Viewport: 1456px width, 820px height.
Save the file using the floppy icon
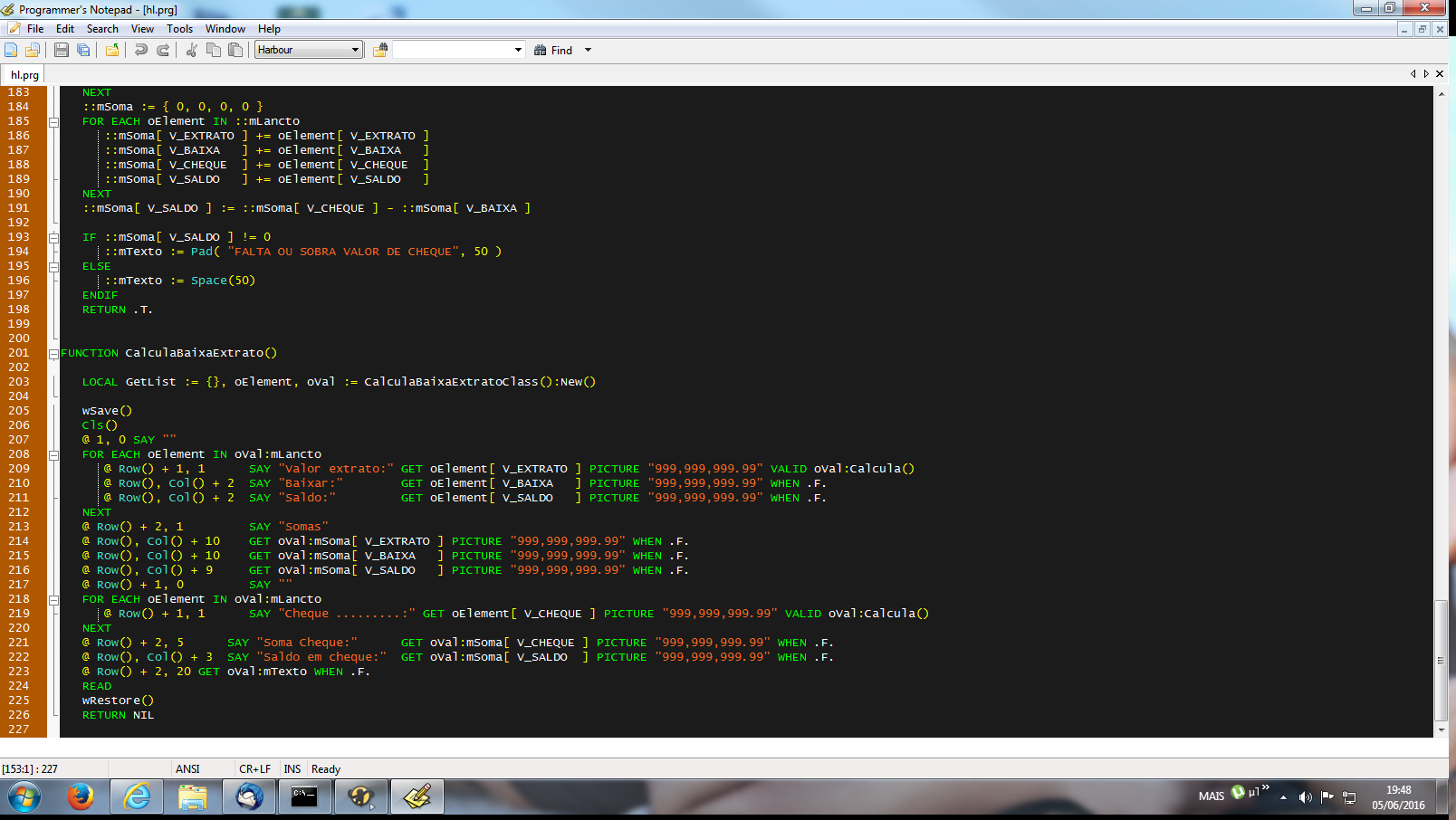click(x=62, y=51)
